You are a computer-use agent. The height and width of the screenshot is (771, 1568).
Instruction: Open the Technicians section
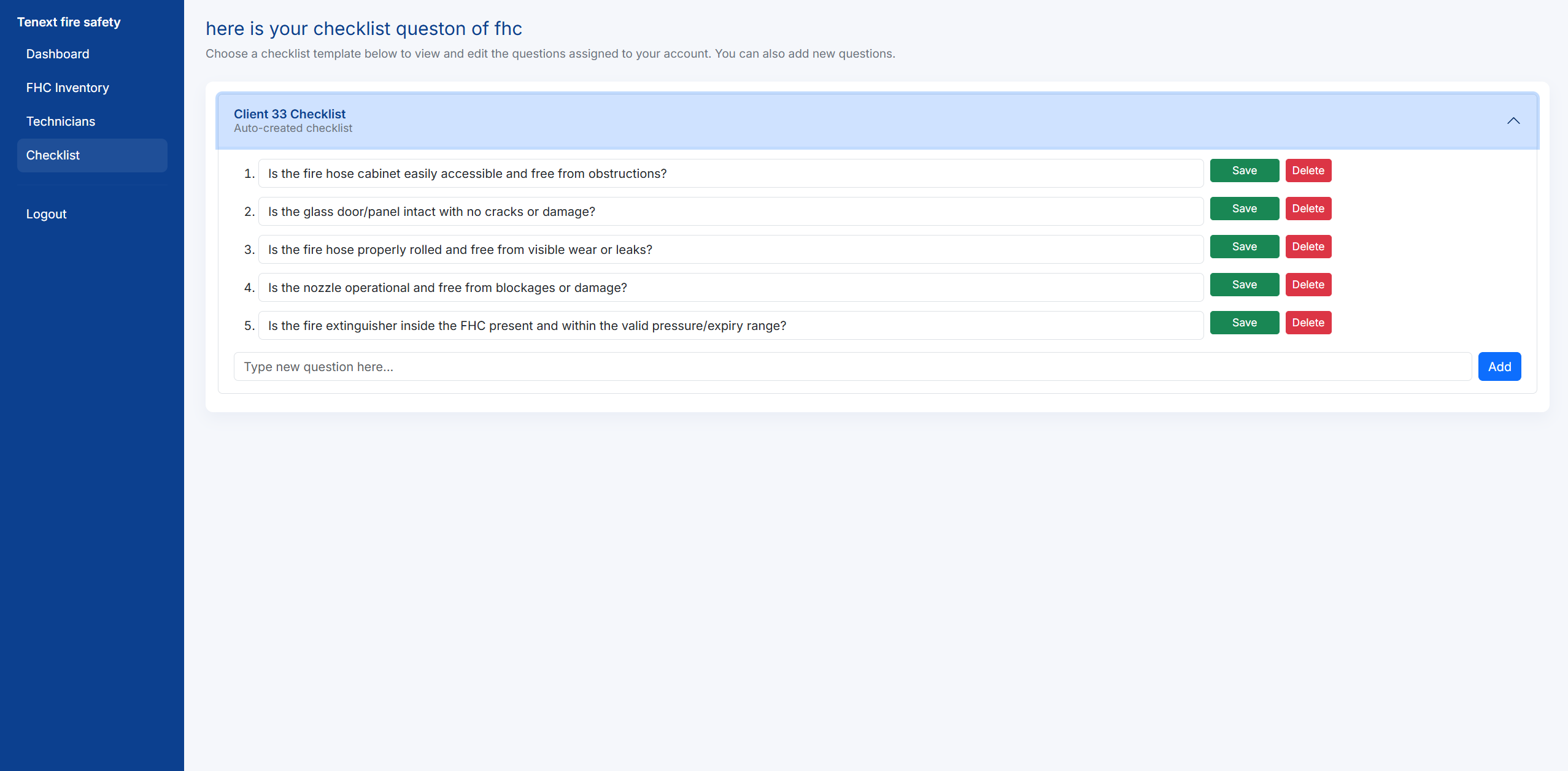[60, 121]
